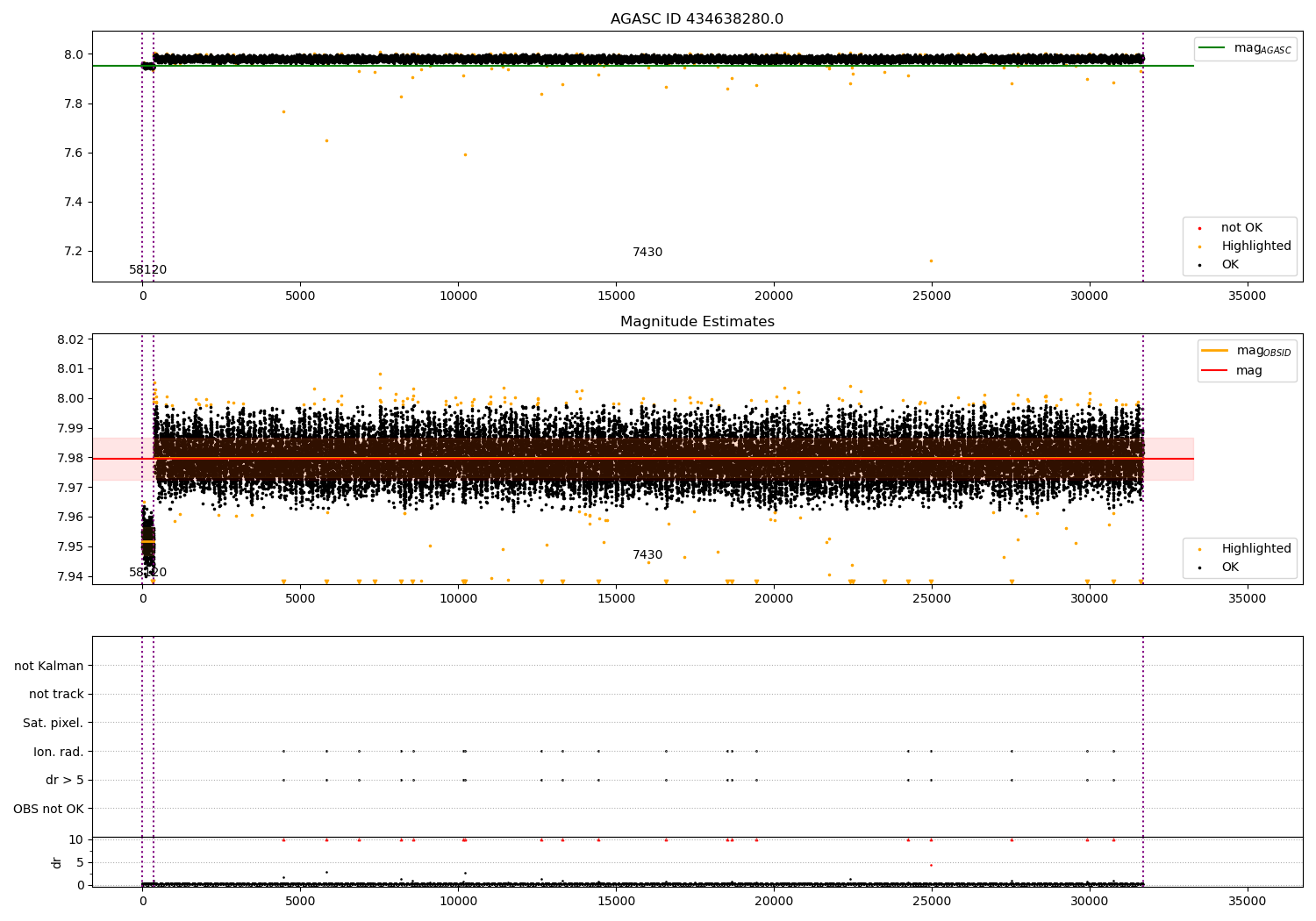Click the '7.94' y-axis tick in middle plot
1316x921 pixels.
pyautogui.click(x=70, y=576)
